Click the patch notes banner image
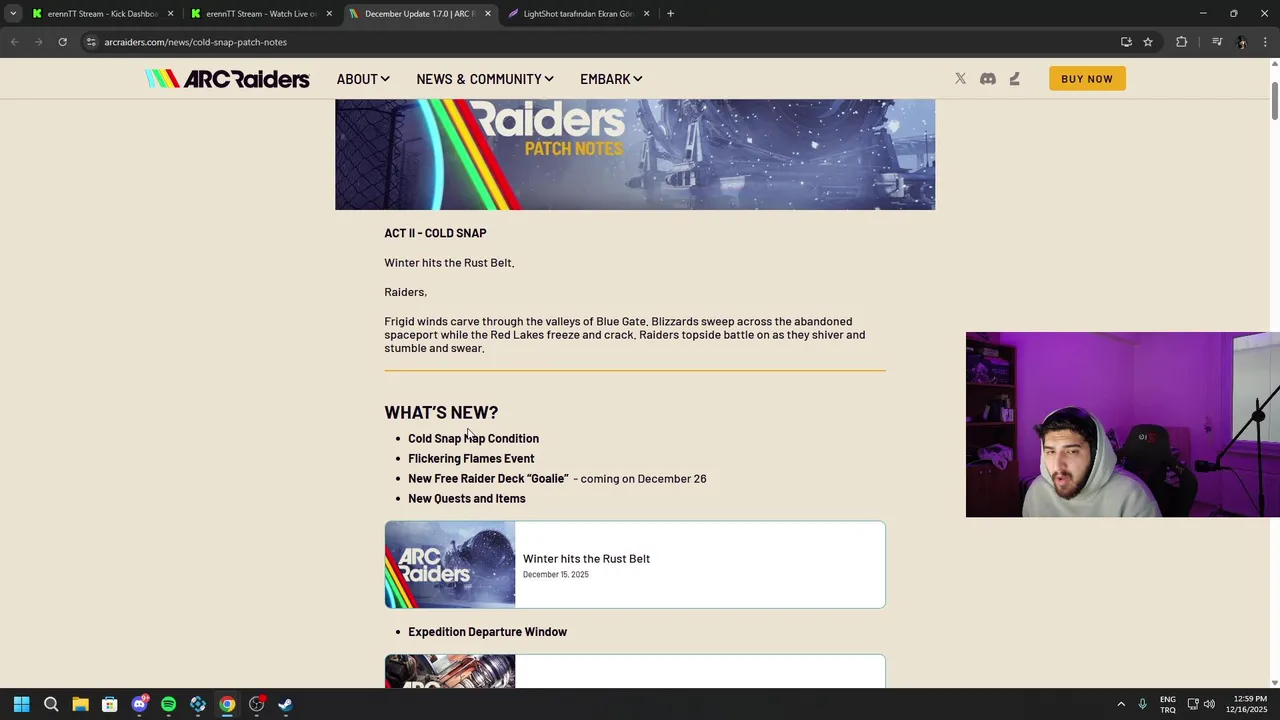The height and width of the screenshot is (720, 1280). click(x=635, y=154)
